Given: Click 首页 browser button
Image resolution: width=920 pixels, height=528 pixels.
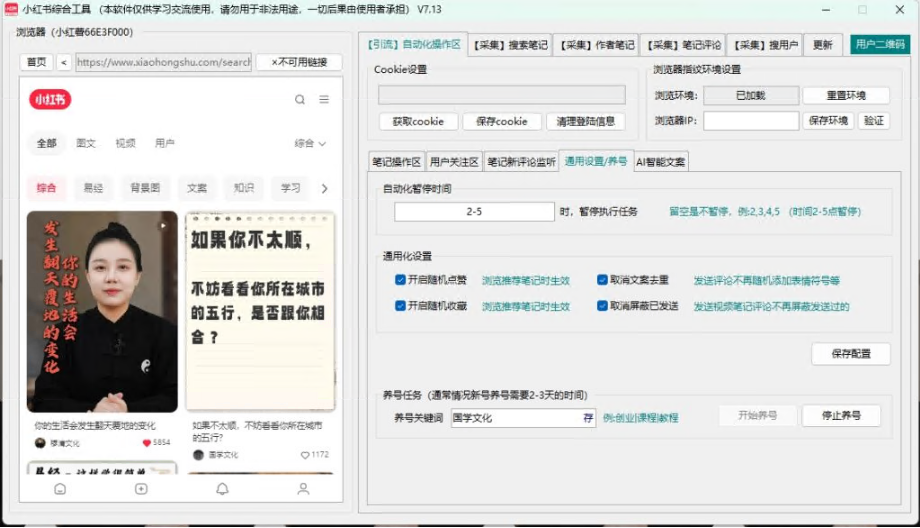Looking at the screenshot, I should click(36, 62).
